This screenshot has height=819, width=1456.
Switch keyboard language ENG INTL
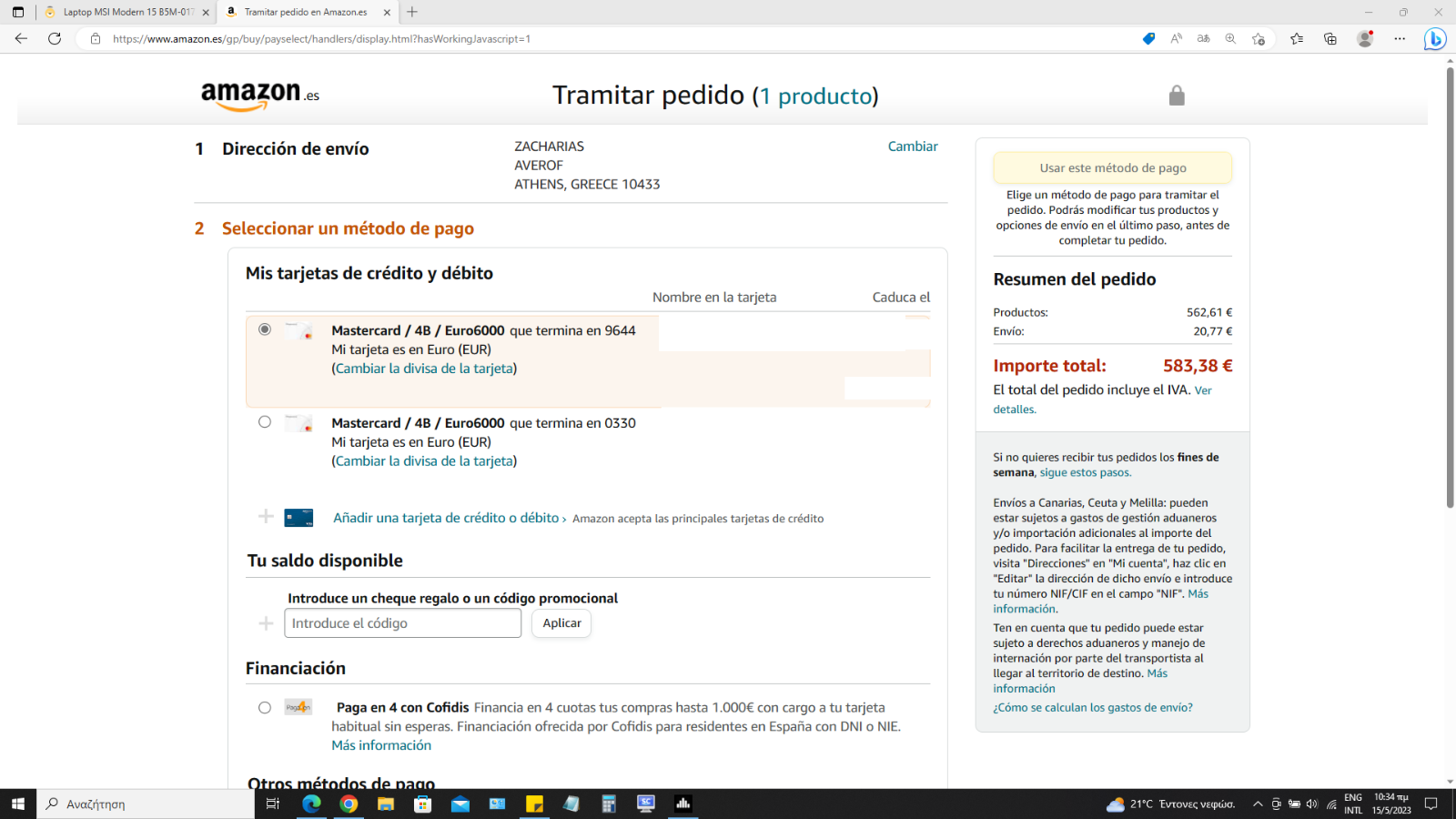click(1353, 804)
